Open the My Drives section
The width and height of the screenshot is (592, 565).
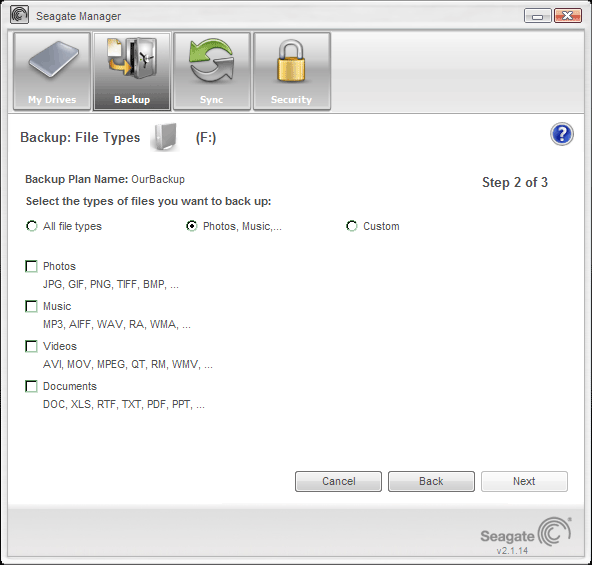pyautogui.click(x=52, y=71)
